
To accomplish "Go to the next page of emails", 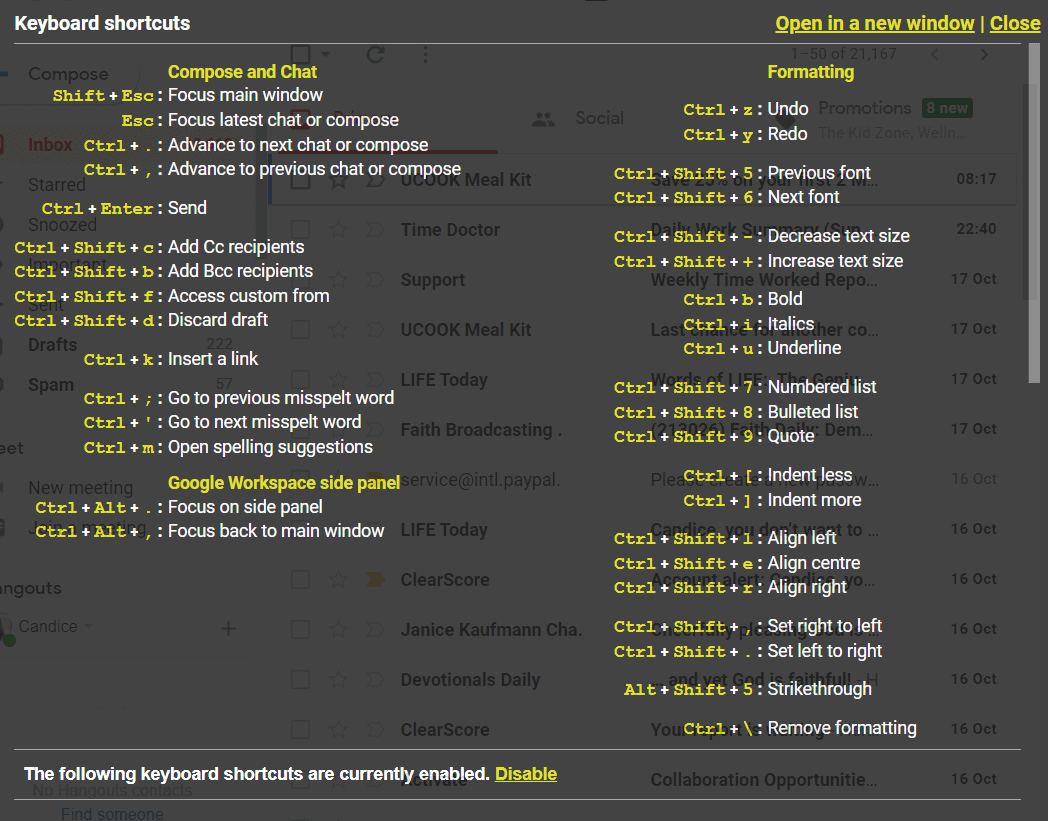I will click(x=984, y=55).
